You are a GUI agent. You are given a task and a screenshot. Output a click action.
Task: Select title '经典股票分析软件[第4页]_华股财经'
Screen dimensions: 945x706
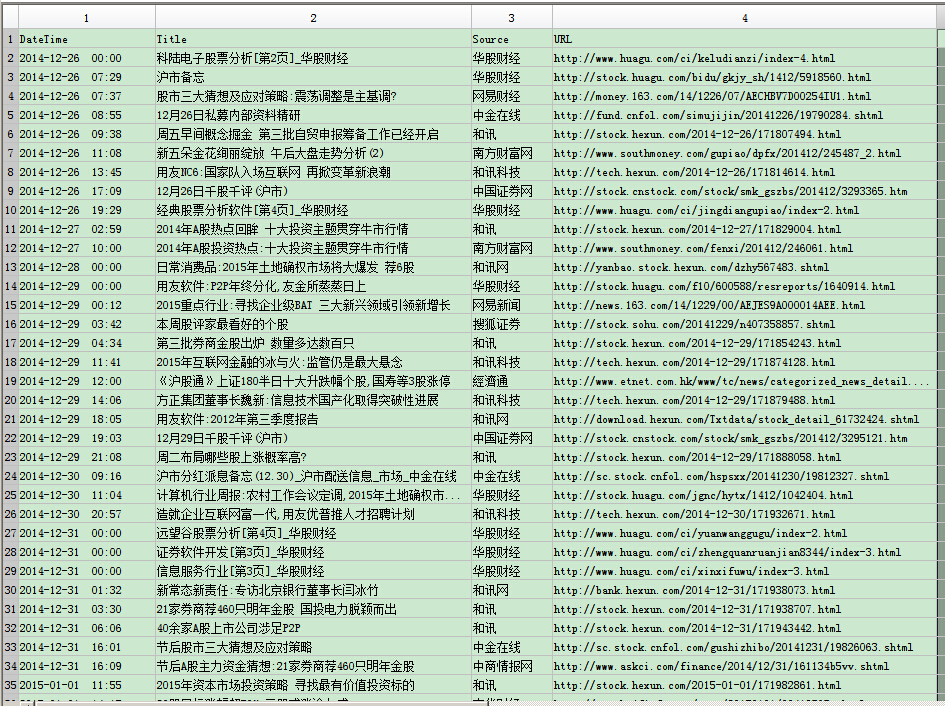tap(313, 210)
